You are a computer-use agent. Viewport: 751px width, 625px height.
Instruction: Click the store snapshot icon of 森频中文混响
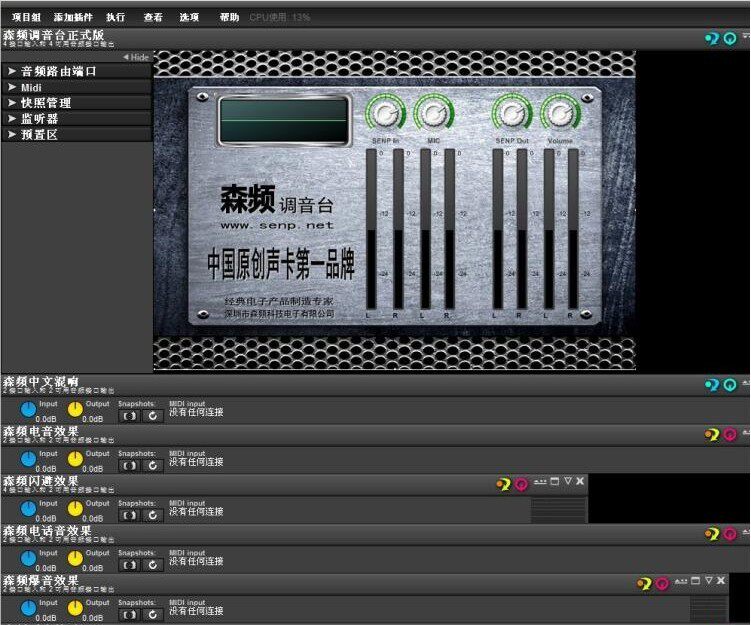(x=129, y=416)
